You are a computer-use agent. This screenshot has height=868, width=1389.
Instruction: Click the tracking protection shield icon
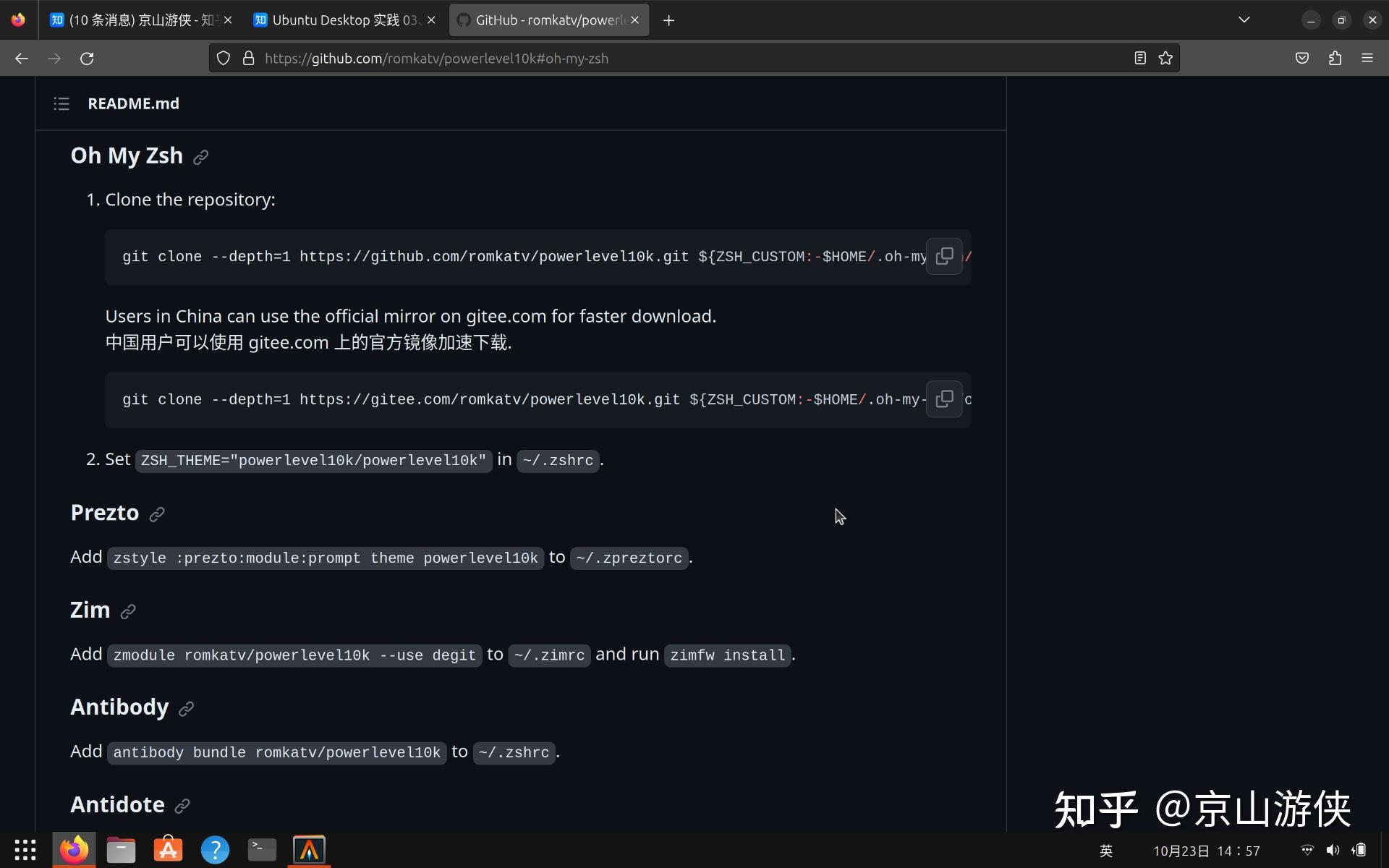223,58
